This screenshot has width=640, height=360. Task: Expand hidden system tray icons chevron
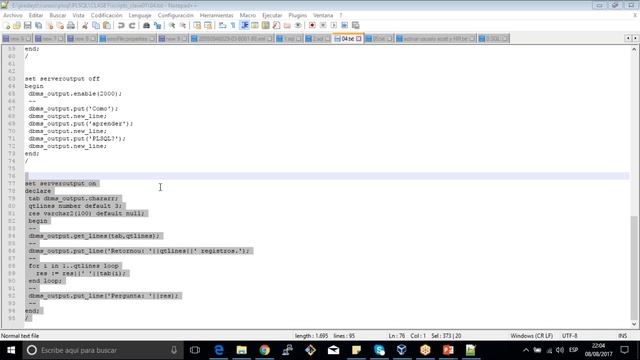pos(526,350)
